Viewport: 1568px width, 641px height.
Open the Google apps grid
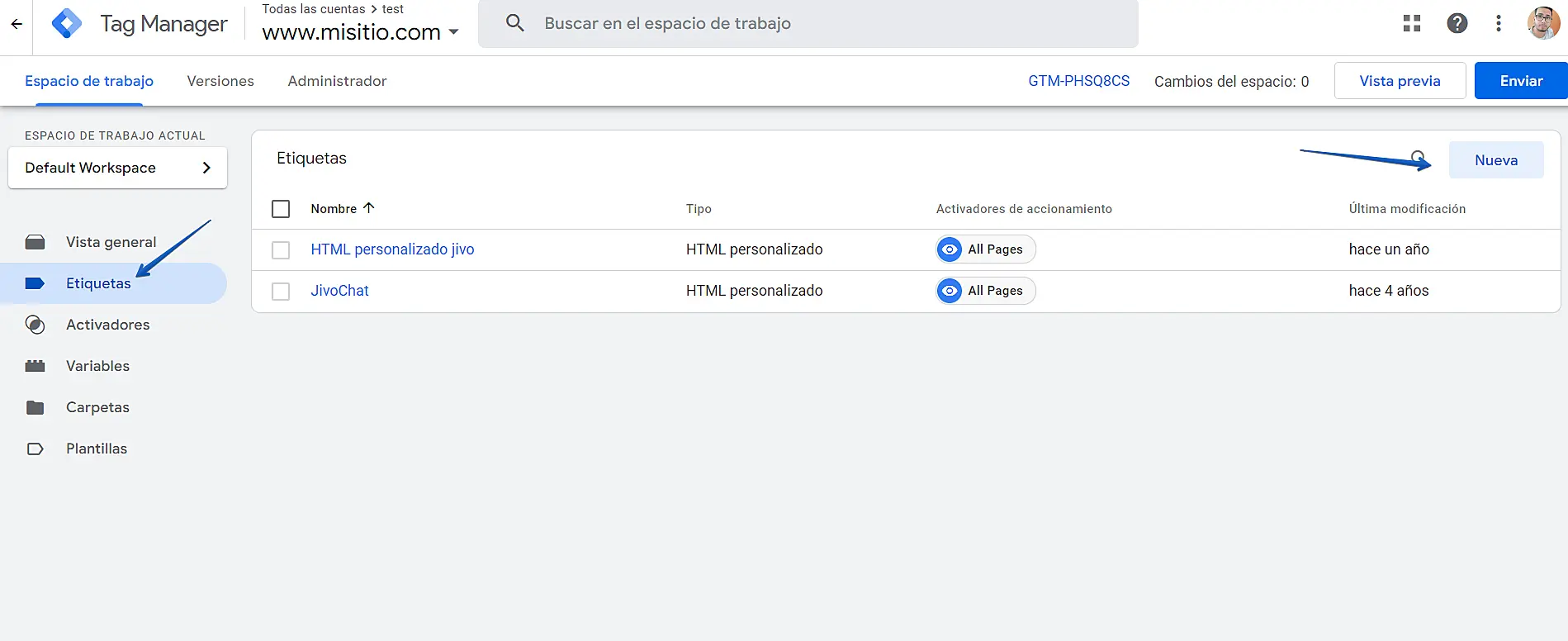click(1412, 24)
